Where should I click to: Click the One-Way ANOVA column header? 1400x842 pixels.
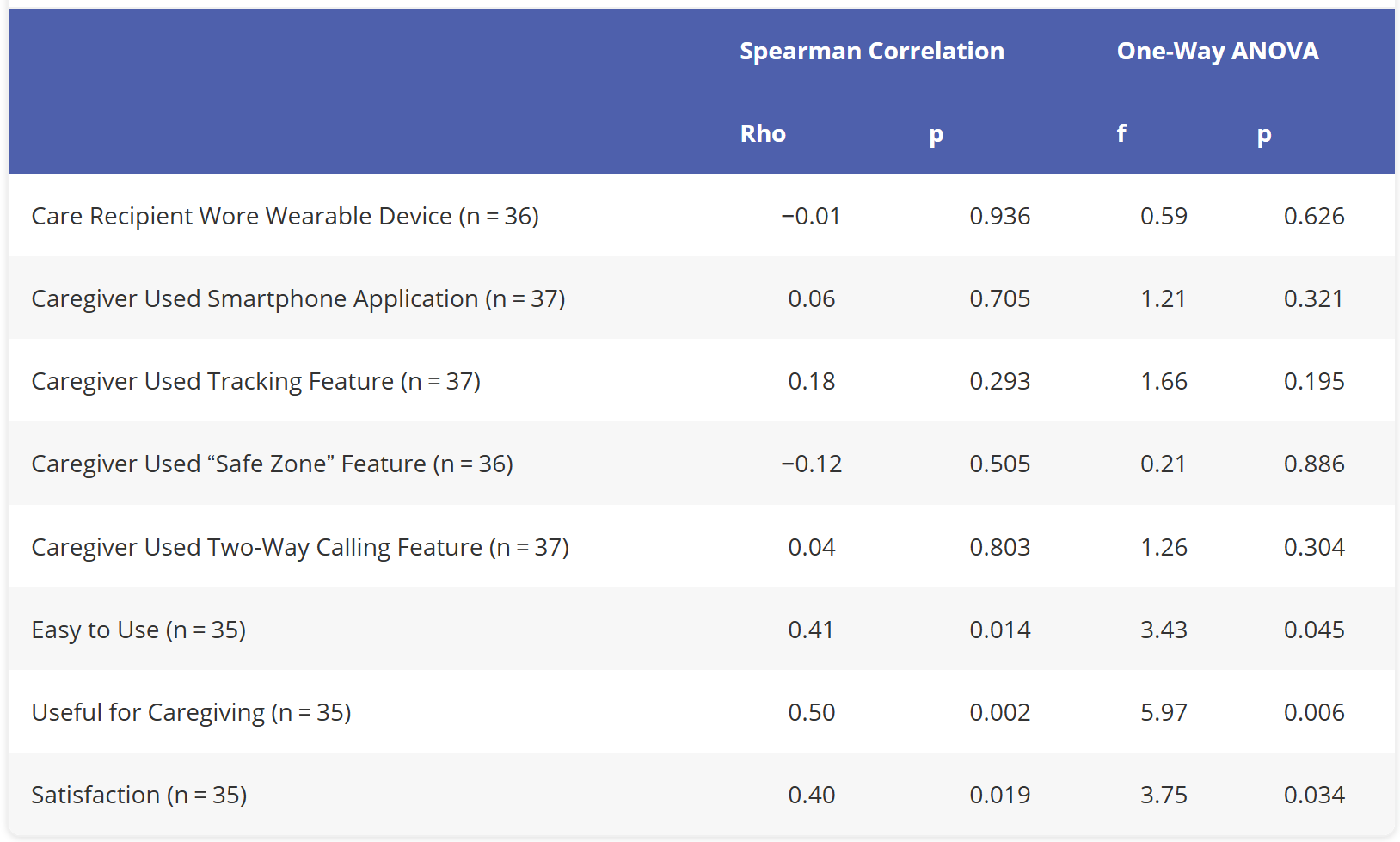1218,52
